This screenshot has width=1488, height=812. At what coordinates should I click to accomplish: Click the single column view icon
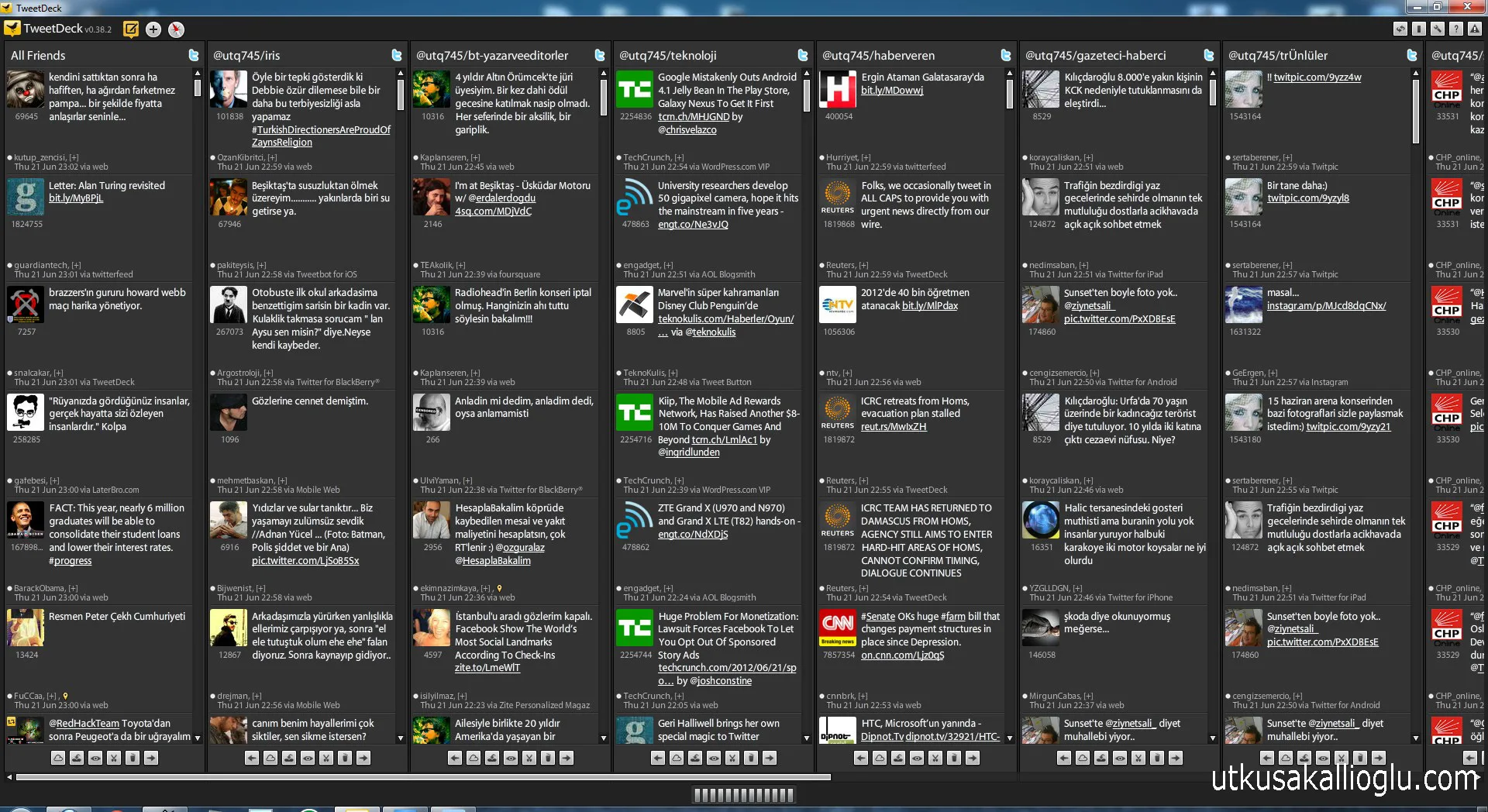click(x=1419, y=29)
